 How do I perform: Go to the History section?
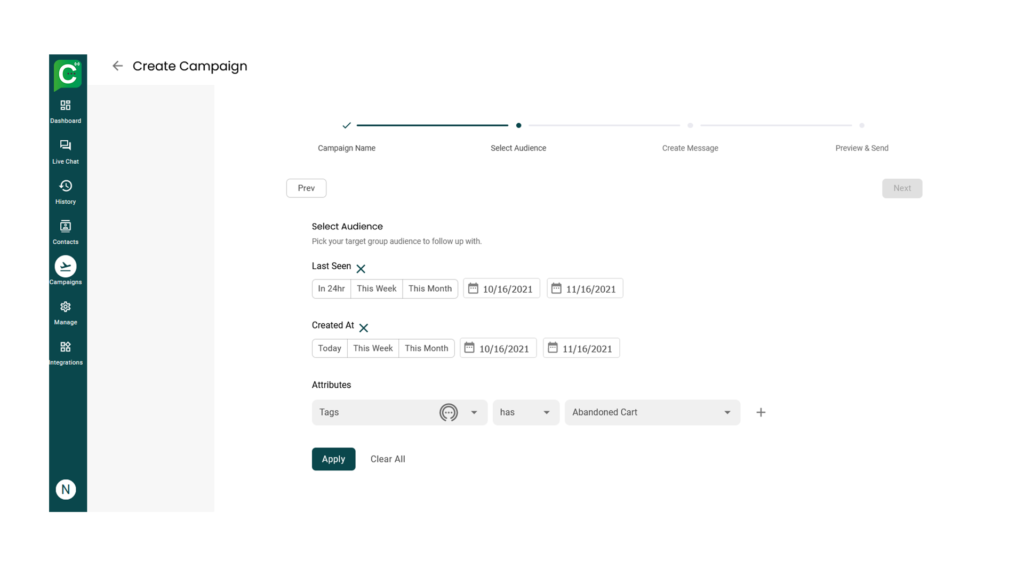66,187
